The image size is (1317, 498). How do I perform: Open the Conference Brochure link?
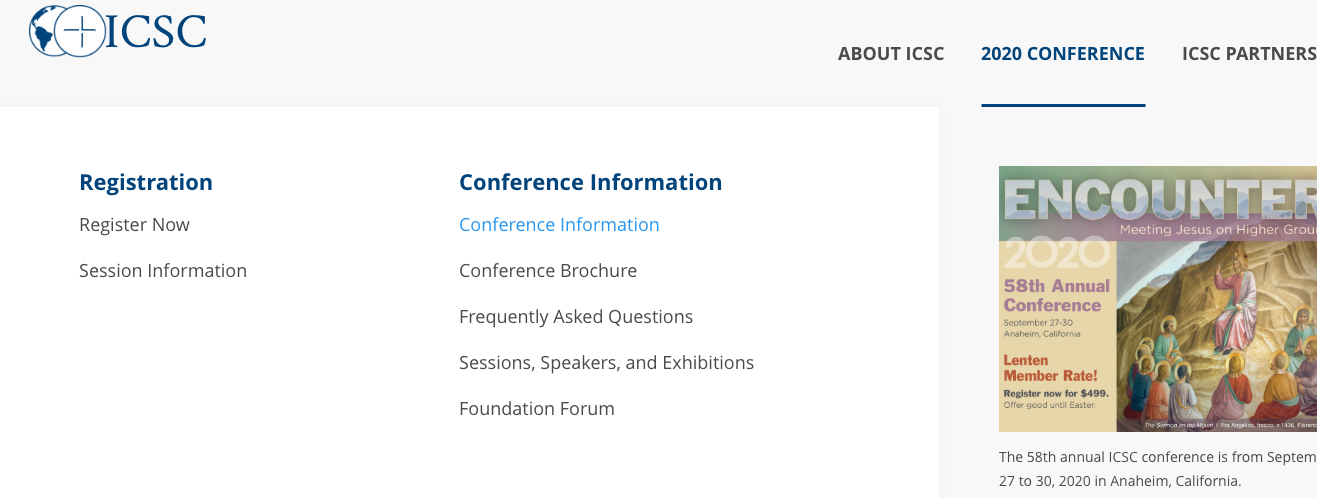pyautogui.click(x=548, y=271)
